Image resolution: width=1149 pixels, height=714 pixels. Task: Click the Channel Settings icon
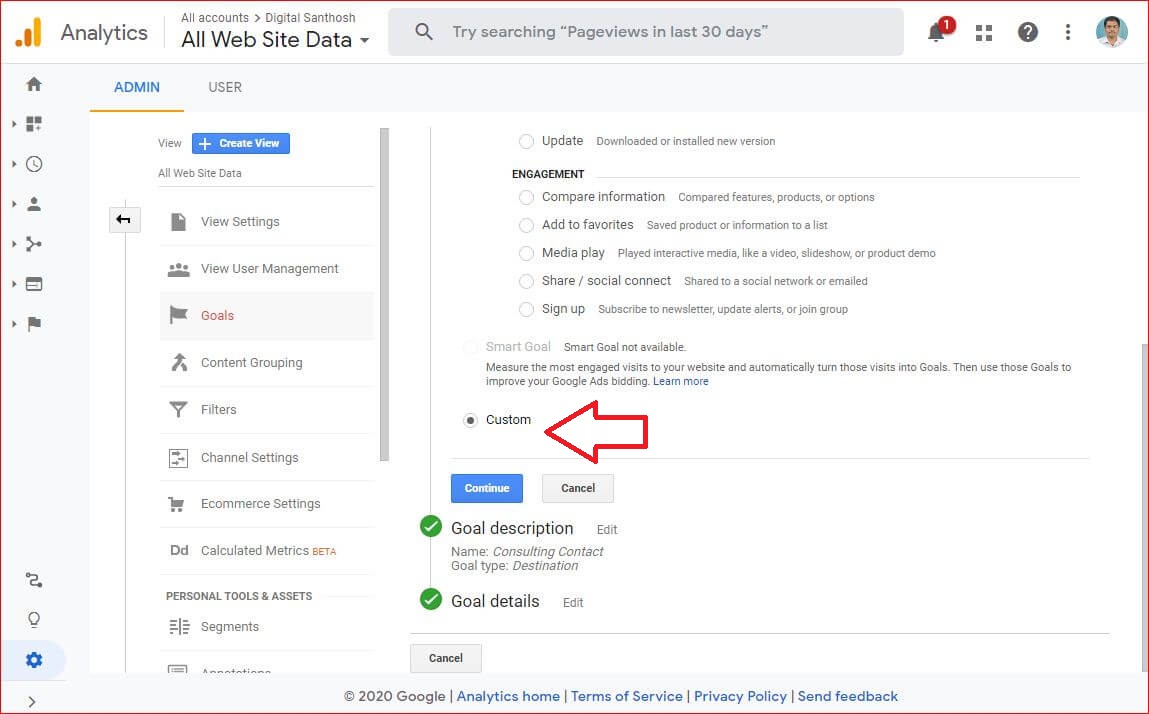click(x=178, y=457)
